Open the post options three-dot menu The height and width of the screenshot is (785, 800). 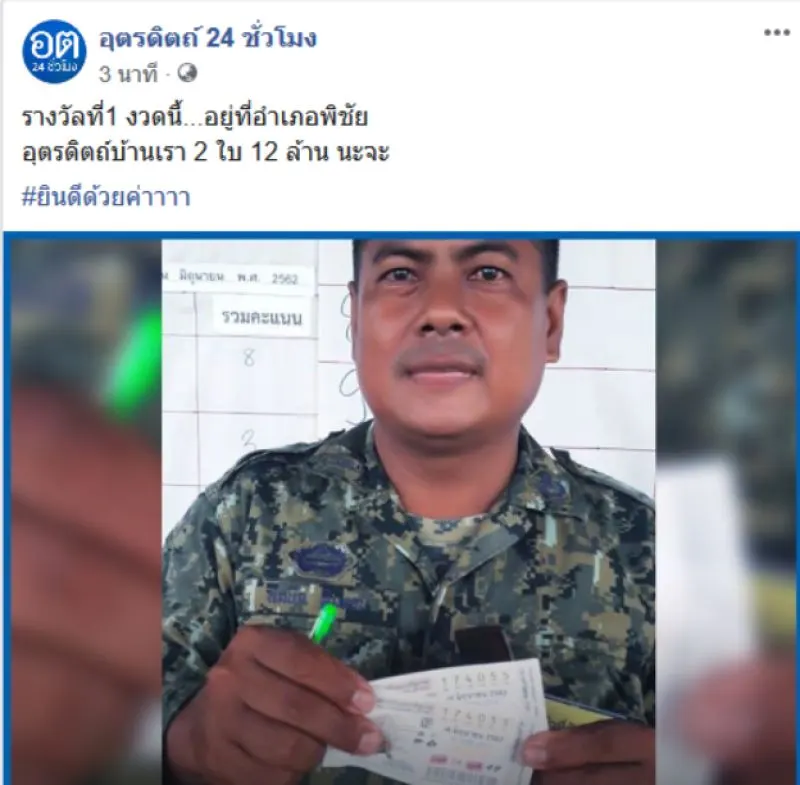777,33
